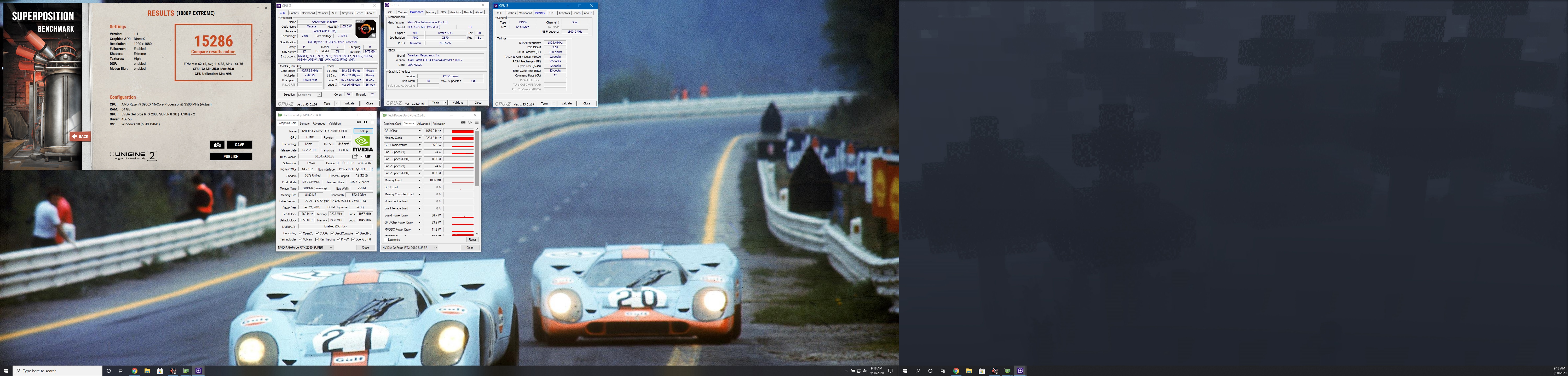Viewport: 1568px width, 376px height.
Task: Open Microsoft Store from the main taskbar
Action: 160,371
